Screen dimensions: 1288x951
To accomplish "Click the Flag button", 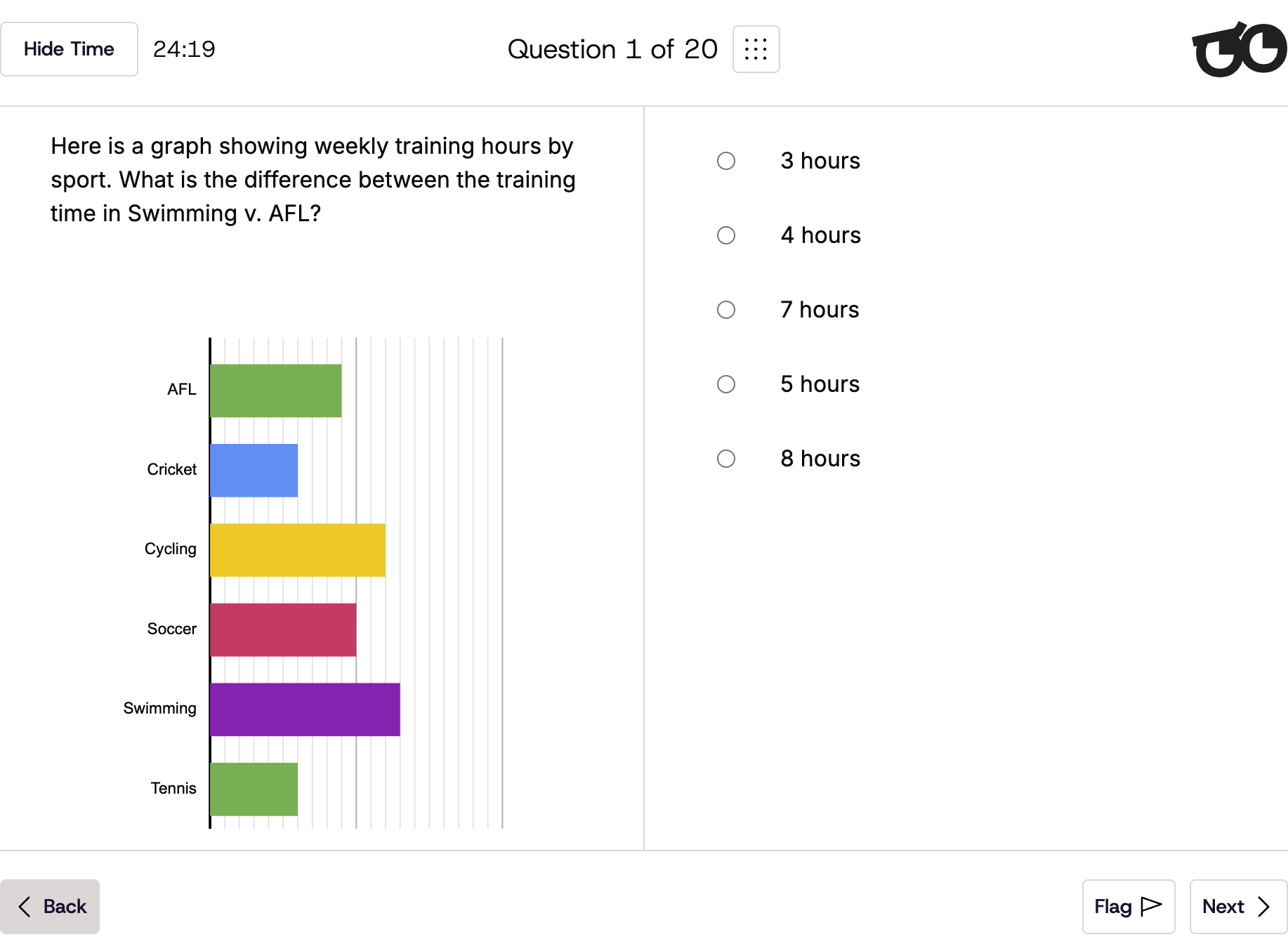I will (1127, 906).
